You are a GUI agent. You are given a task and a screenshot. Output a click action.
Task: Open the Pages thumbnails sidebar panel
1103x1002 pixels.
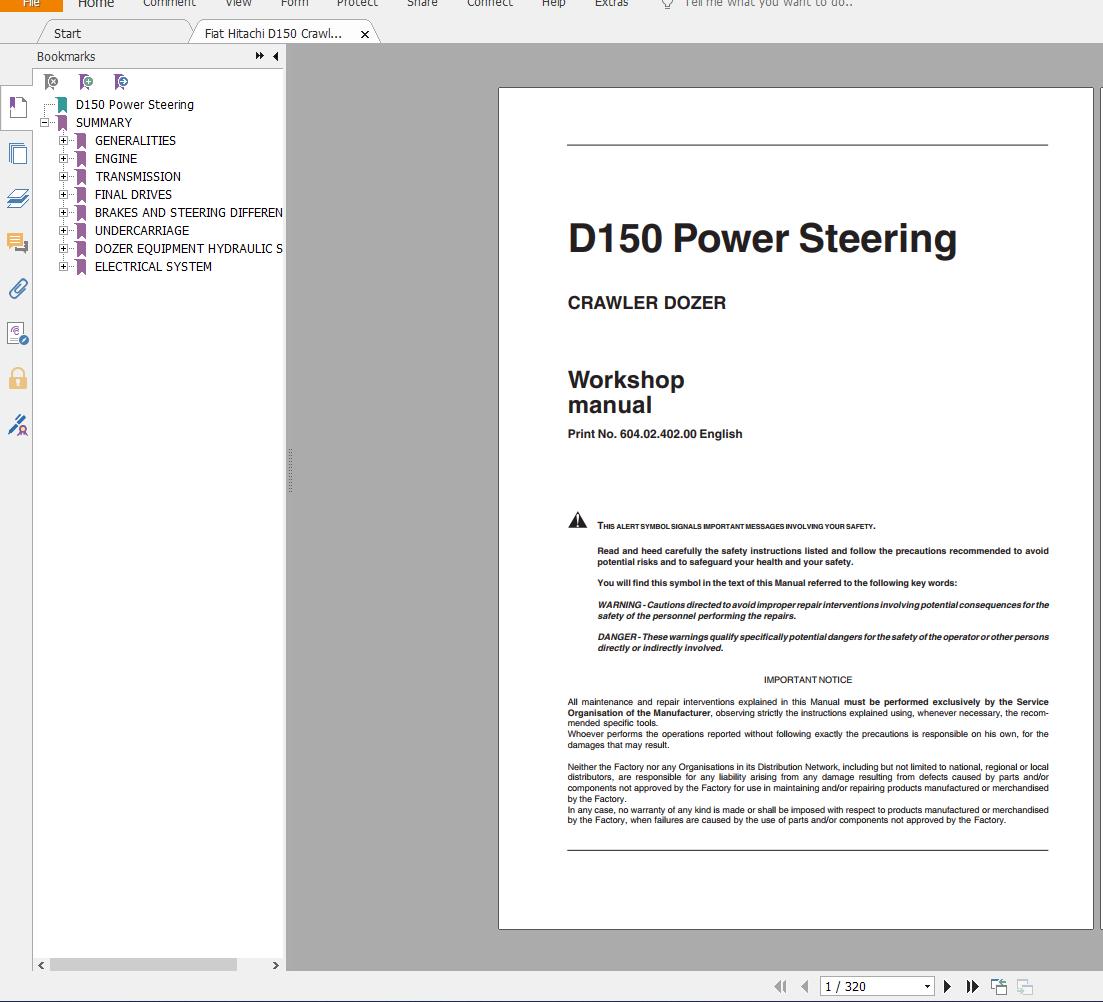(18, 153)
